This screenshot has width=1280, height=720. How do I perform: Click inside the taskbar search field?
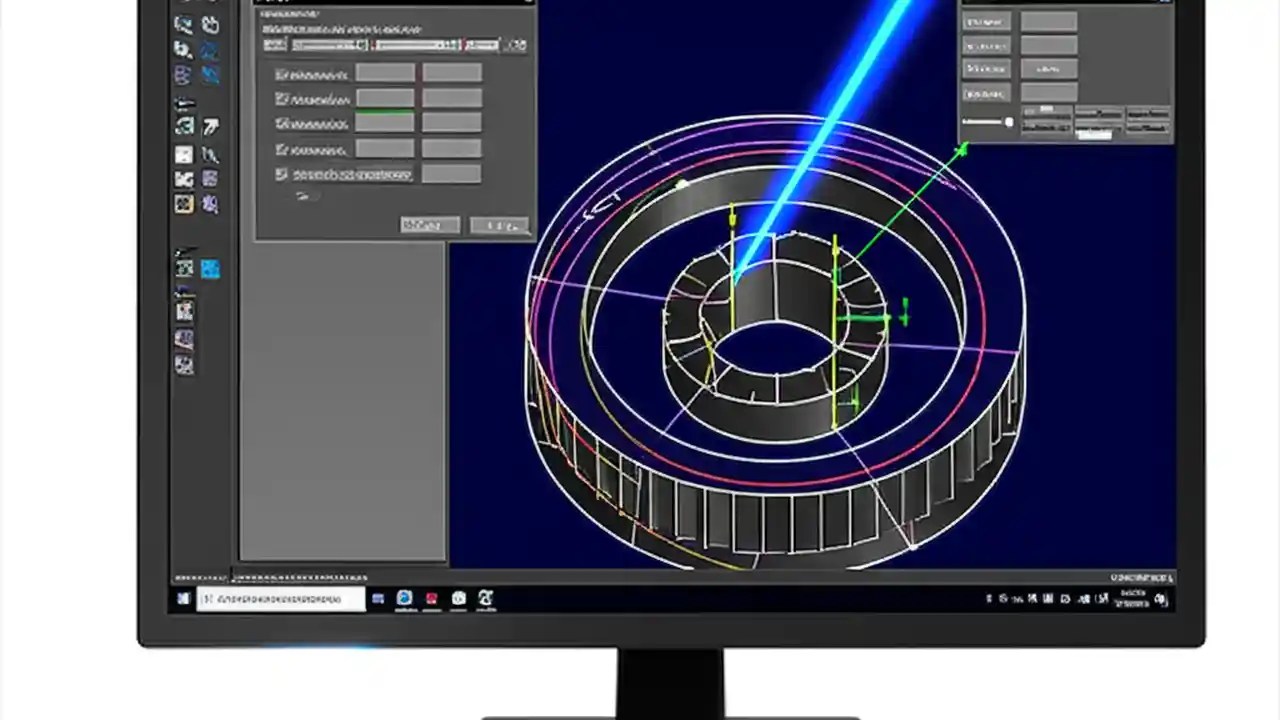tap(280, 598)
